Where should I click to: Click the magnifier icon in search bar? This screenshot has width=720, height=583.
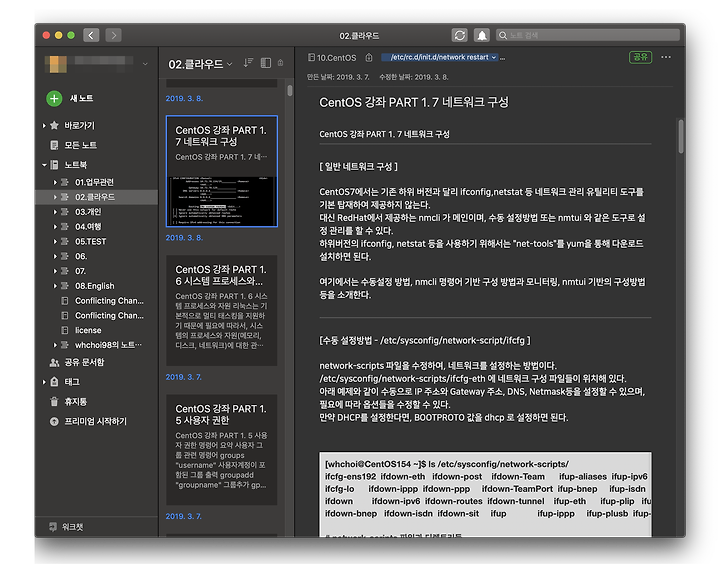[x=503, y=35]
